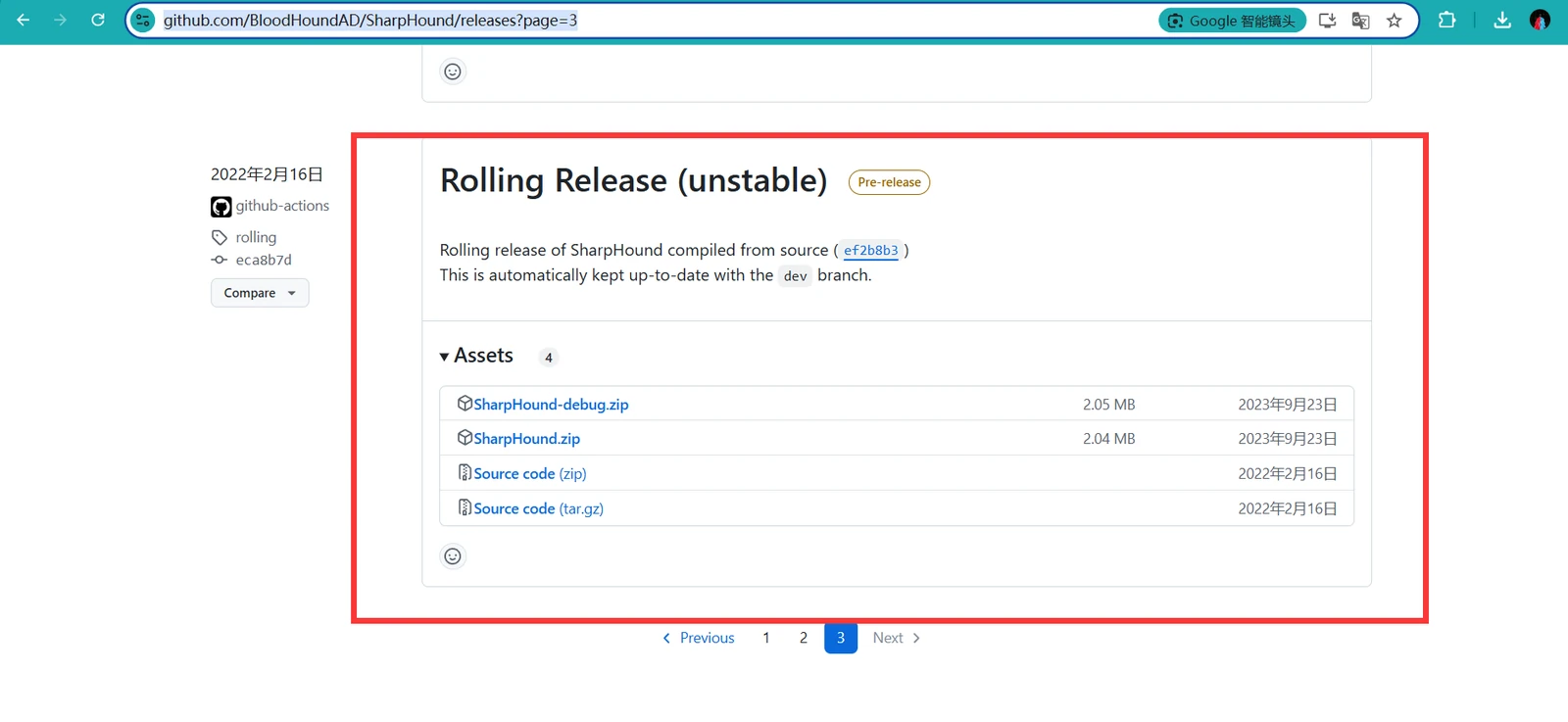Click the Pre-release badge
Screen dimensions: 1568x722
[889, 182]
